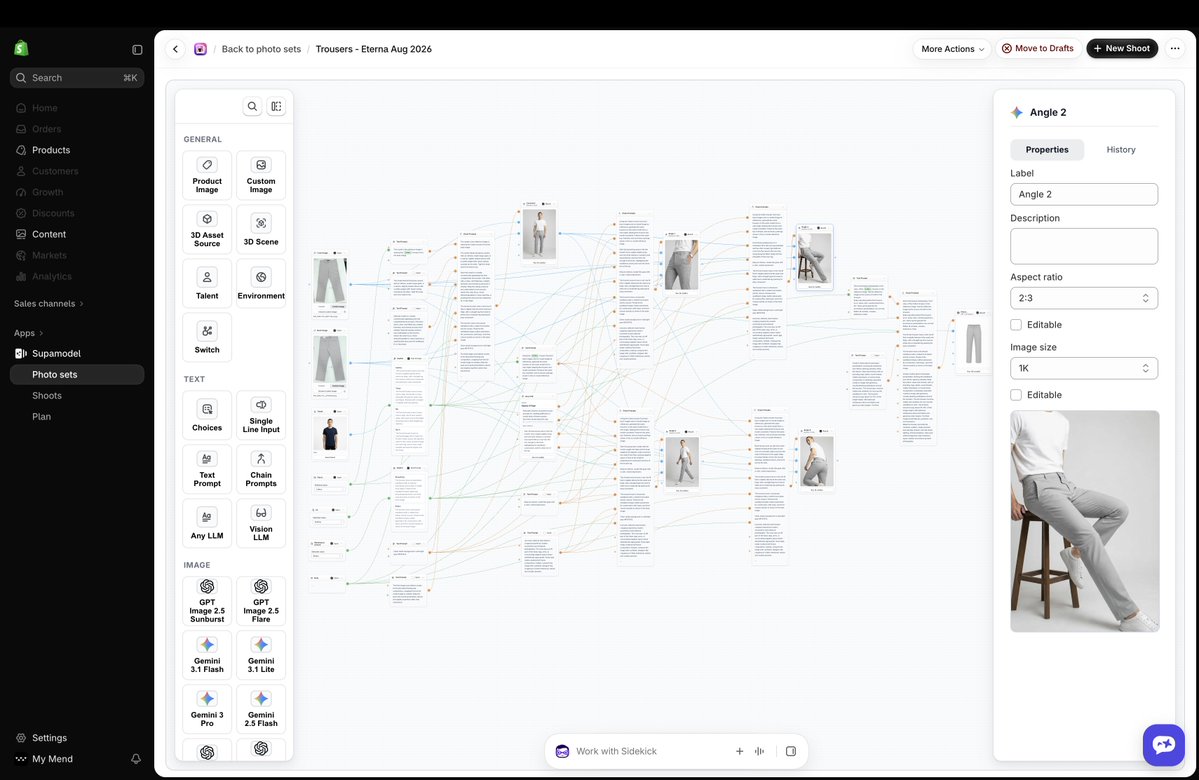Image resolution: width=1199 pixels, height=780 pixels.
Task: Select the Angle 2 stool node on canvas
Action: click(814, 257)
